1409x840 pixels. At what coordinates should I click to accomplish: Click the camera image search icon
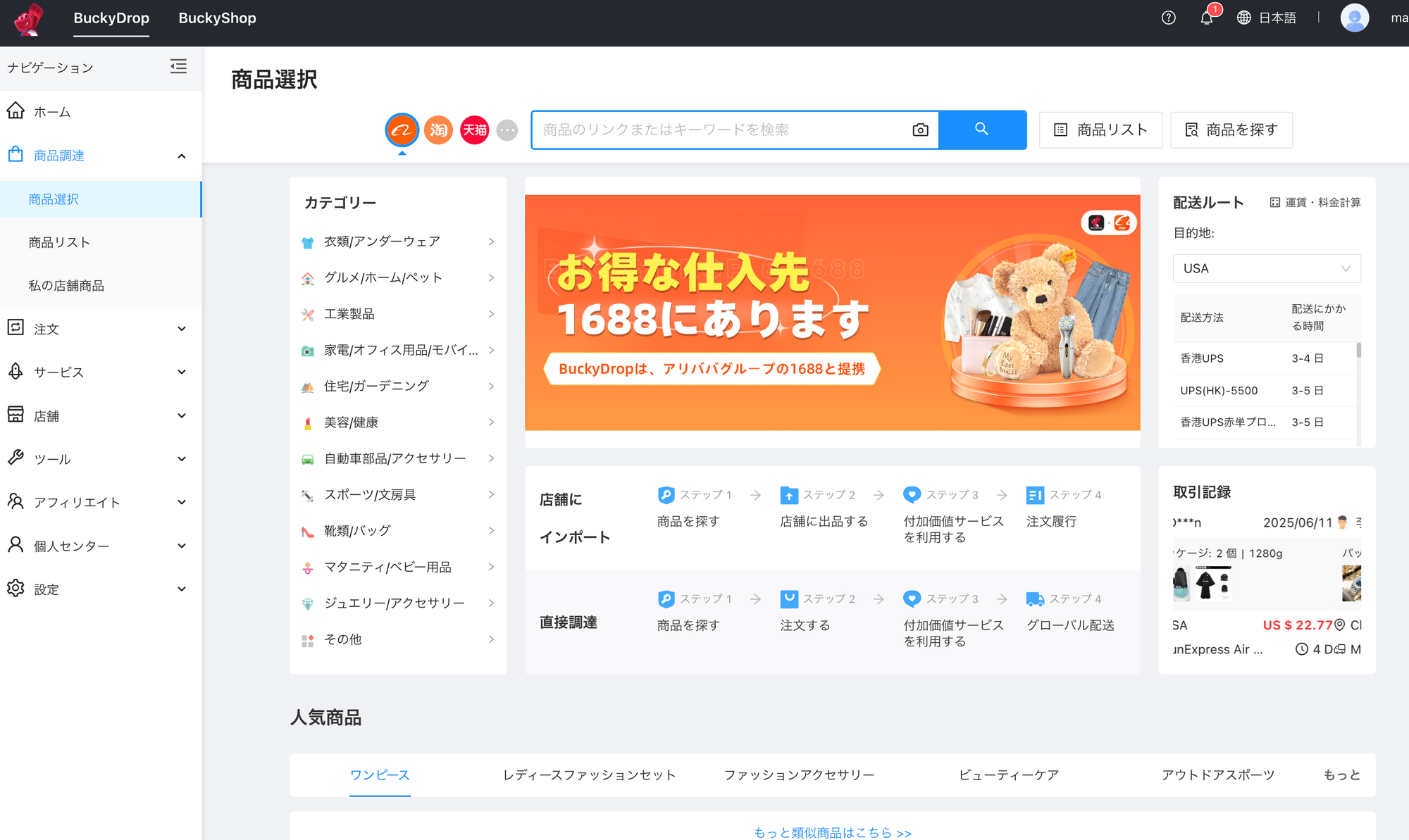click(920, 130)
